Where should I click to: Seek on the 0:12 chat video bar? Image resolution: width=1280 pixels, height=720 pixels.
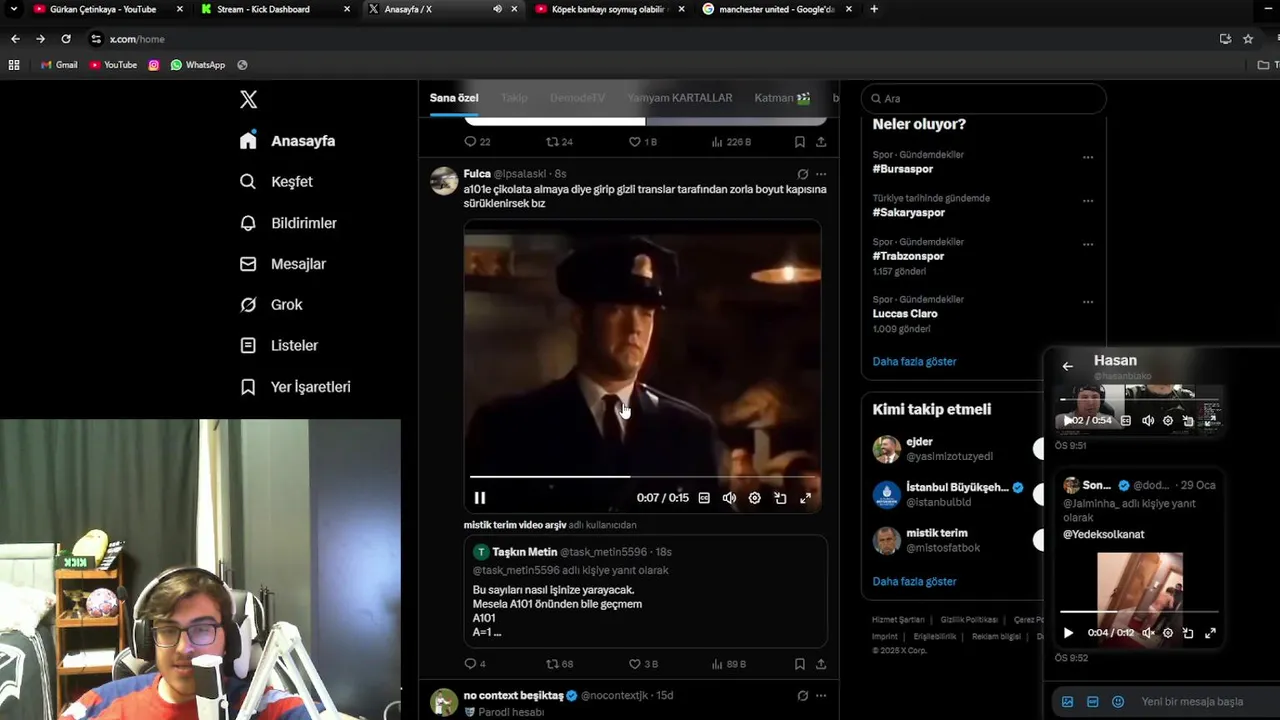(x=1139, y=612)
